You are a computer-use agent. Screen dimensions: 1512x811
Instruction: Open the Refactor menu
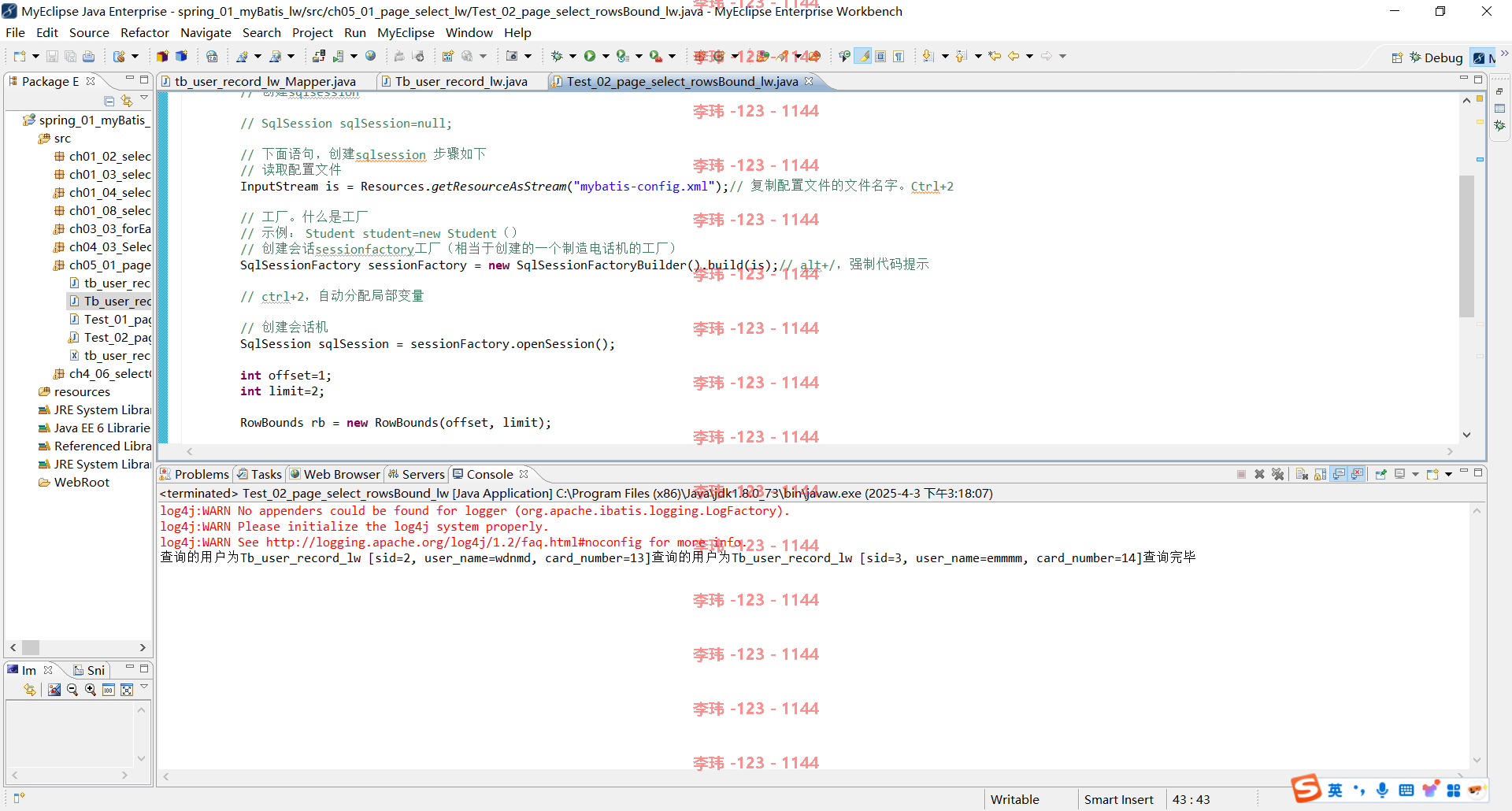point(145,32)
